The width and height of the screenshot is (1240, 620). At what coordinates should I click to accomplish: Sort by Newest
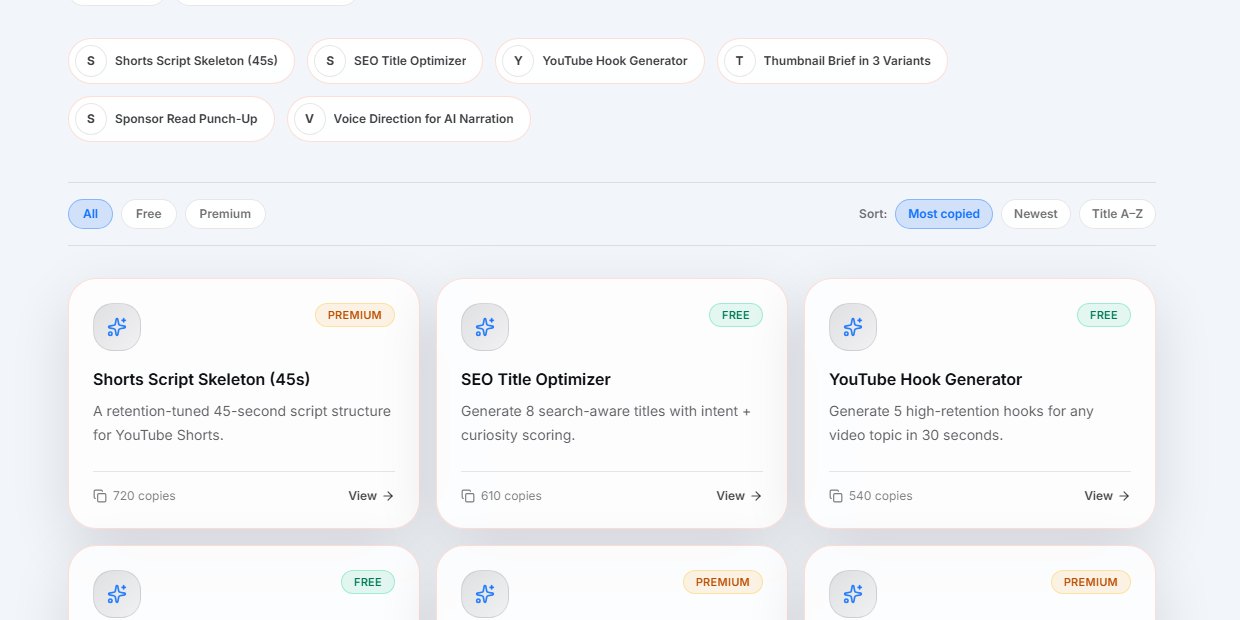tap(1036, 214)
